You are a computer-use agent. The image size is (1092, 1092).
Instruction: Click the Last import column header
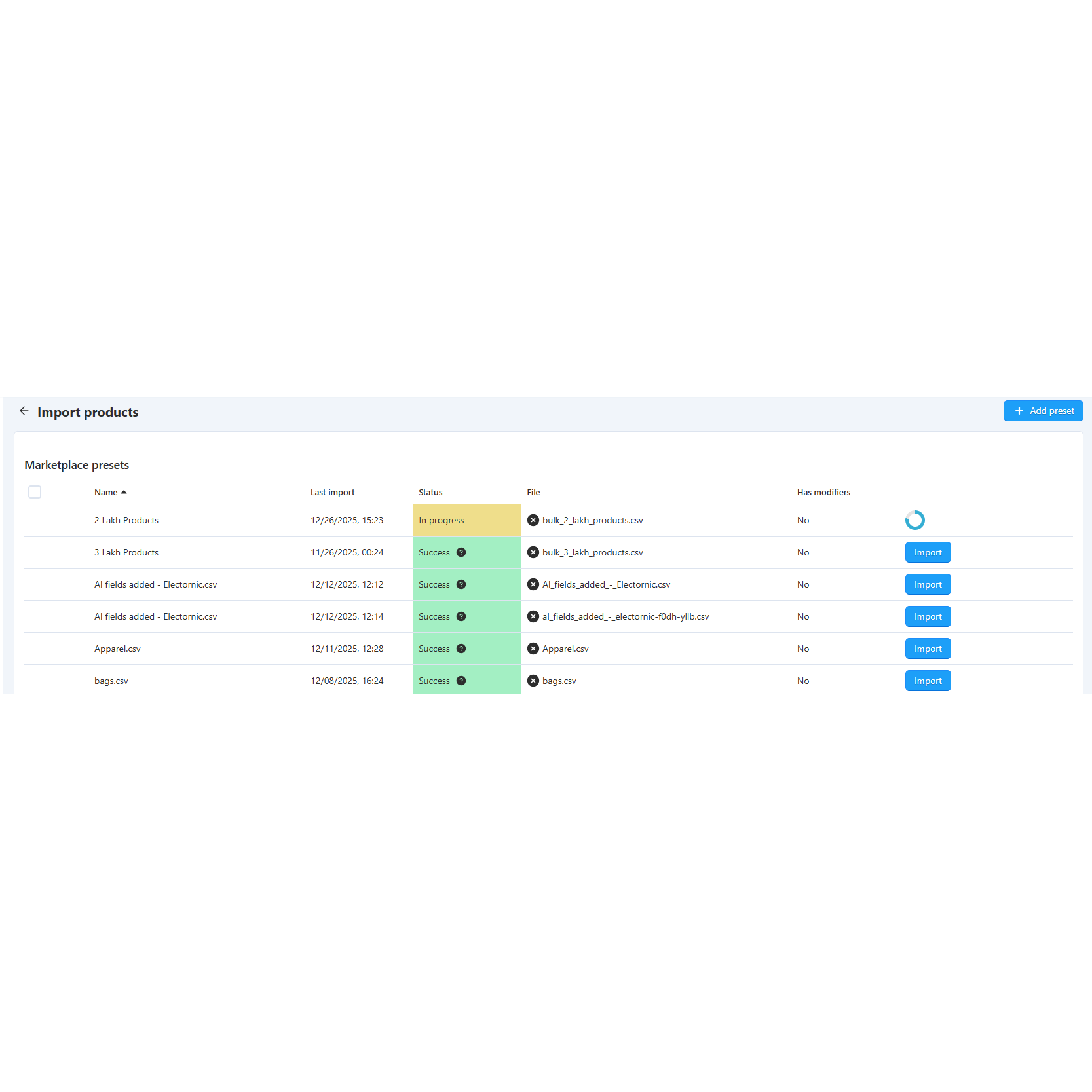[332, 492]
